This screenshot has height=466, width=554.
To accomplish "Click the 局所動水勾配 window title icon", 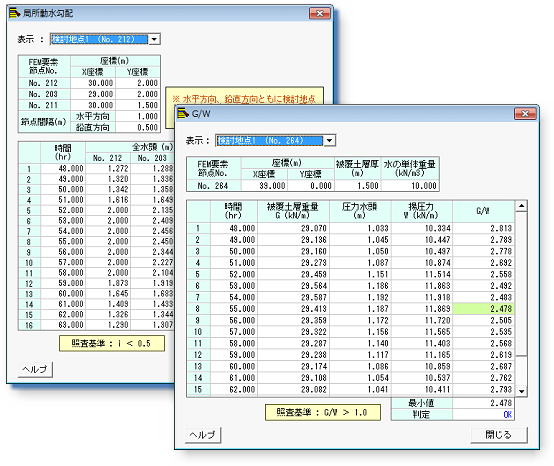I will point(14,13).
